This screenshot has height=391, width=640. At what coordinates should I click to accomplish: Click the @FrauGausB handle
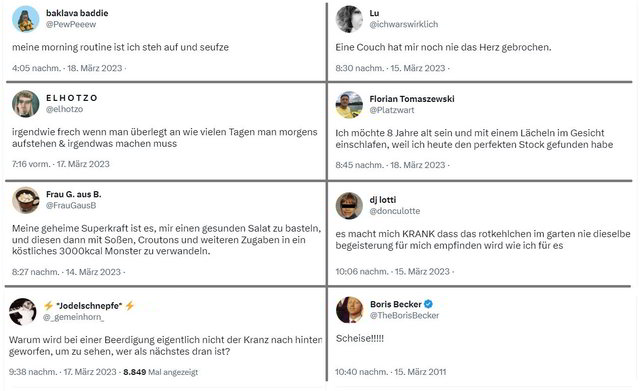pos(71,205)
